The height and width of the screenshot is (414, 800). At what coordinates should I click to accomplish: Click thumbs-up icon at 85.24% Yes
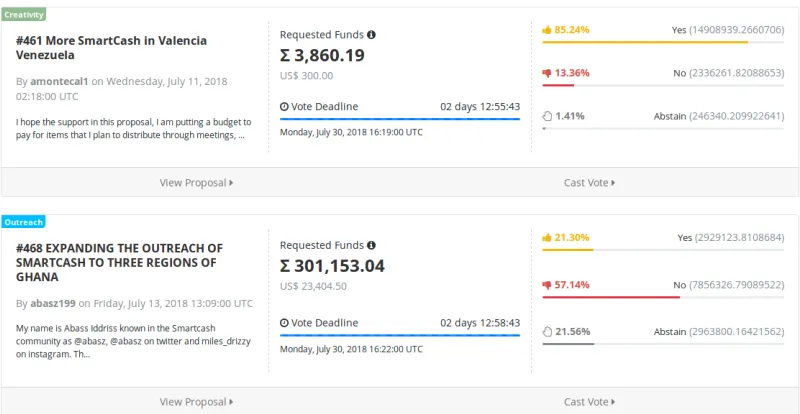[x=547, y=30]
